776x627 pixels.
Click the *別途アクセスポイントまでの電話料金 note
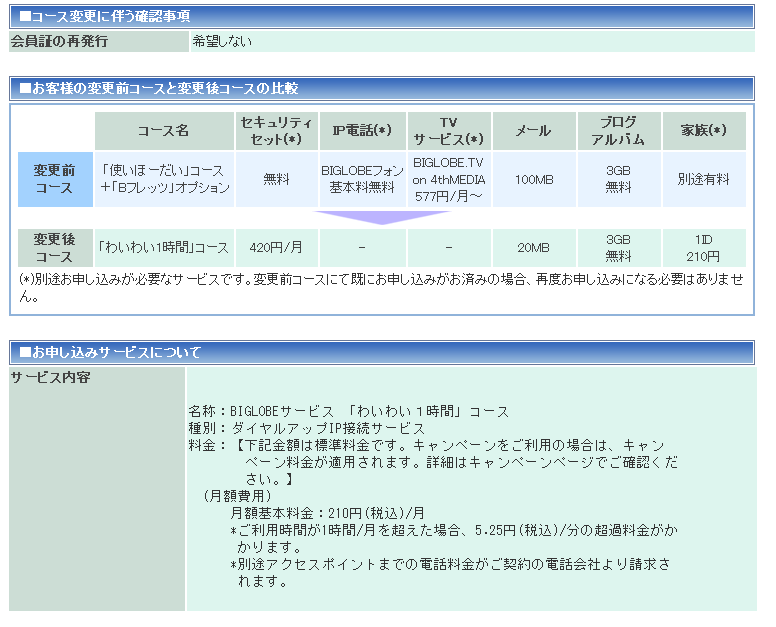450,572
